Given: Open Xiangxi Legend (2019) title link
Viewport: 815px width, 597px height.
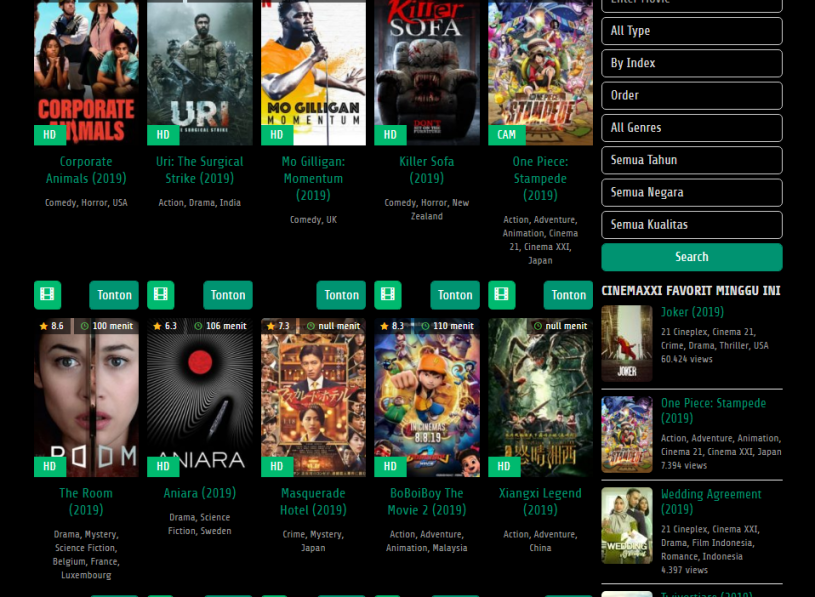Looking at the screenshot, I should (541, 501).
